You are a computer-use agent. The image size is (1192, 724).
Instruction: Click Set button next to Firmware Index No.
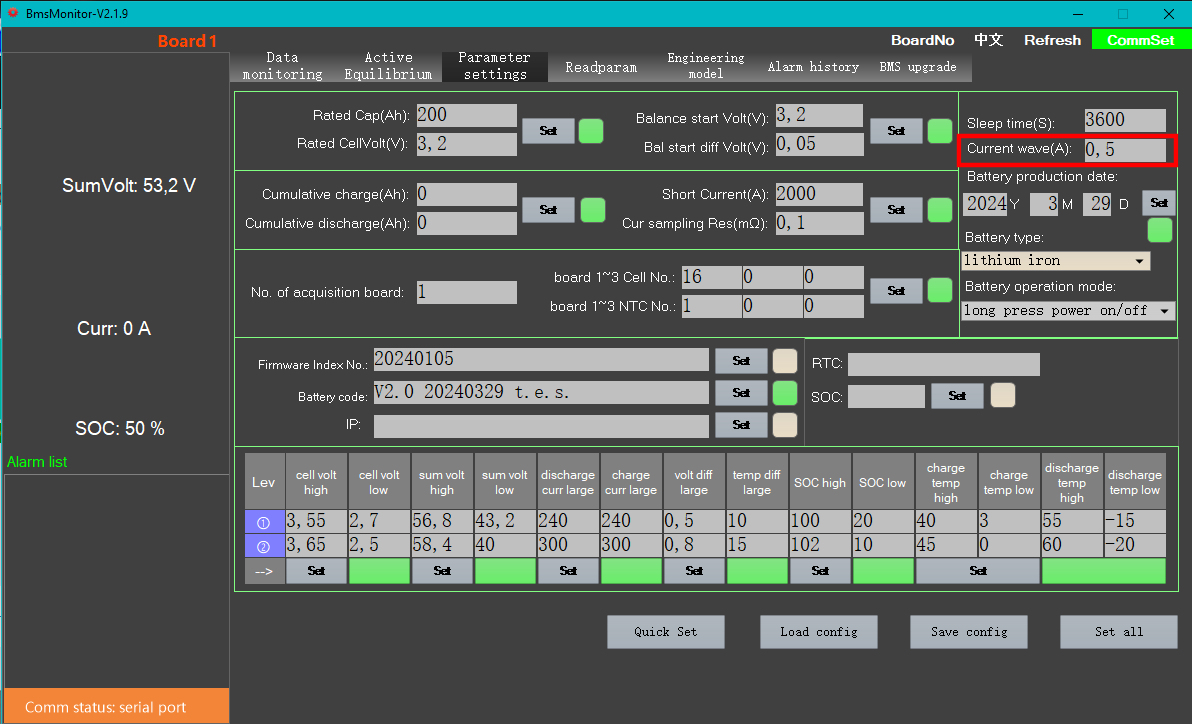(741, 361)
